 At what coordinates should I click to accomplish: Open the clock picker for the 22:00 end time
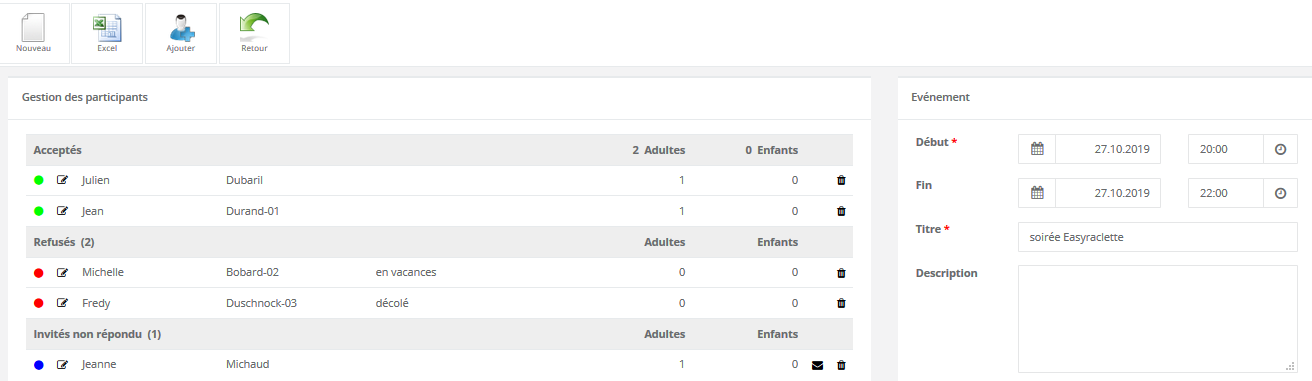click(x=1281, y=193)
